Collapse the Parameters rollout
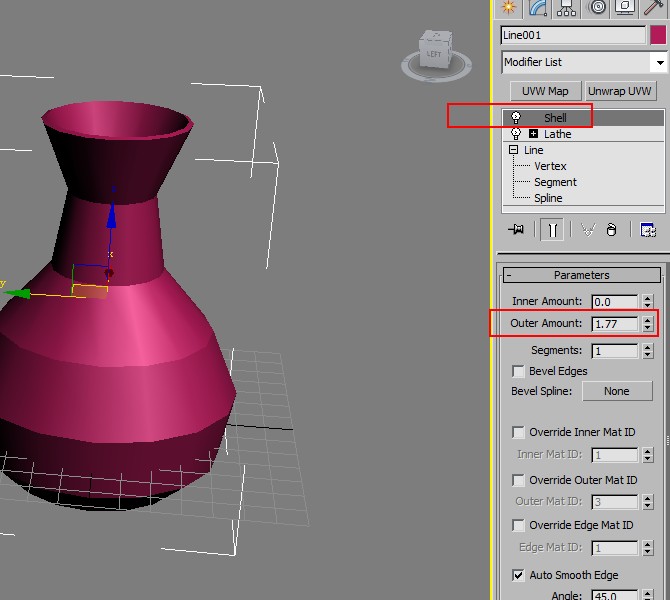The height and width of the screenshot is (600, 670). pos(582,275)
